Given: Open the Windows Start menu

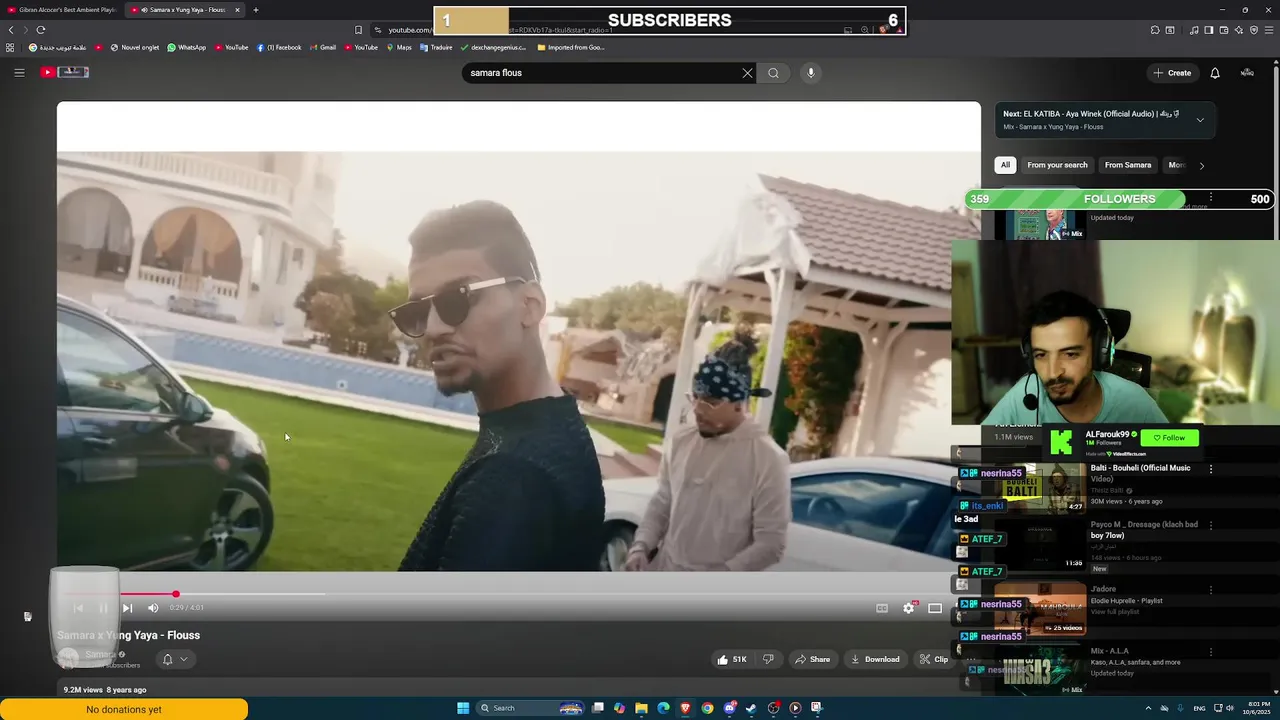Looking at the screenshot, I should click(x=463, y=708).
